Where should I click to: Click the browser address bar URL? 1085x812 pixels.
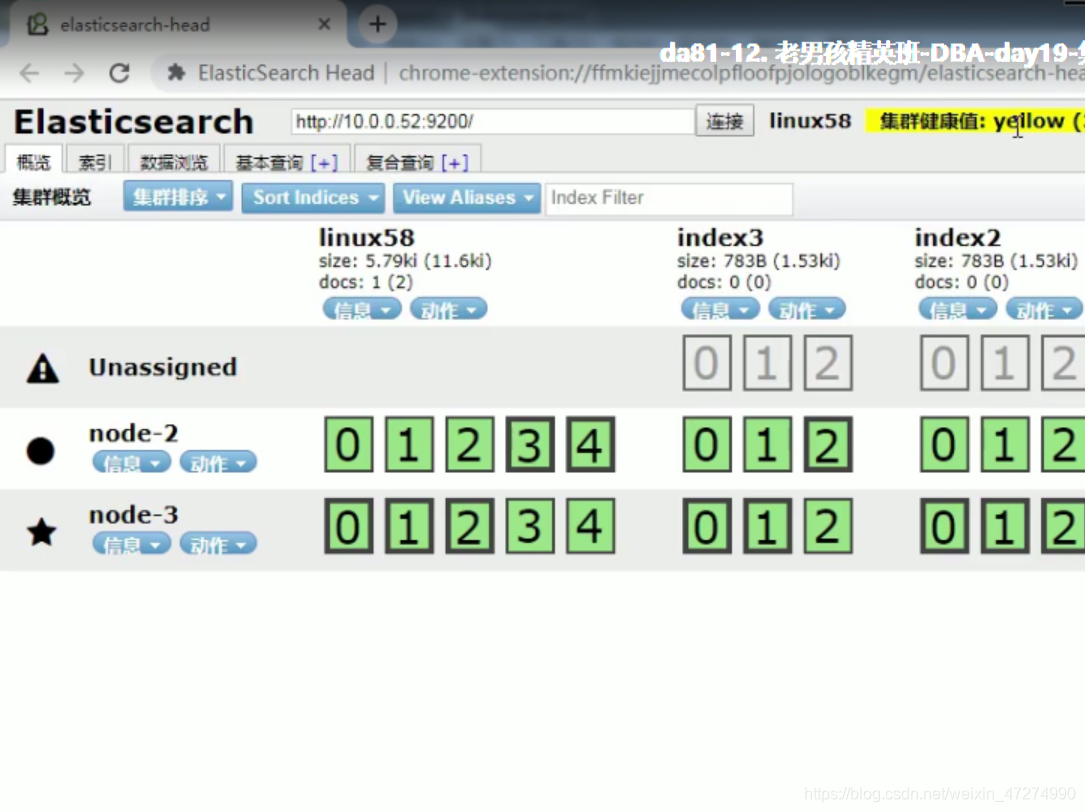[x=741, y=73]
